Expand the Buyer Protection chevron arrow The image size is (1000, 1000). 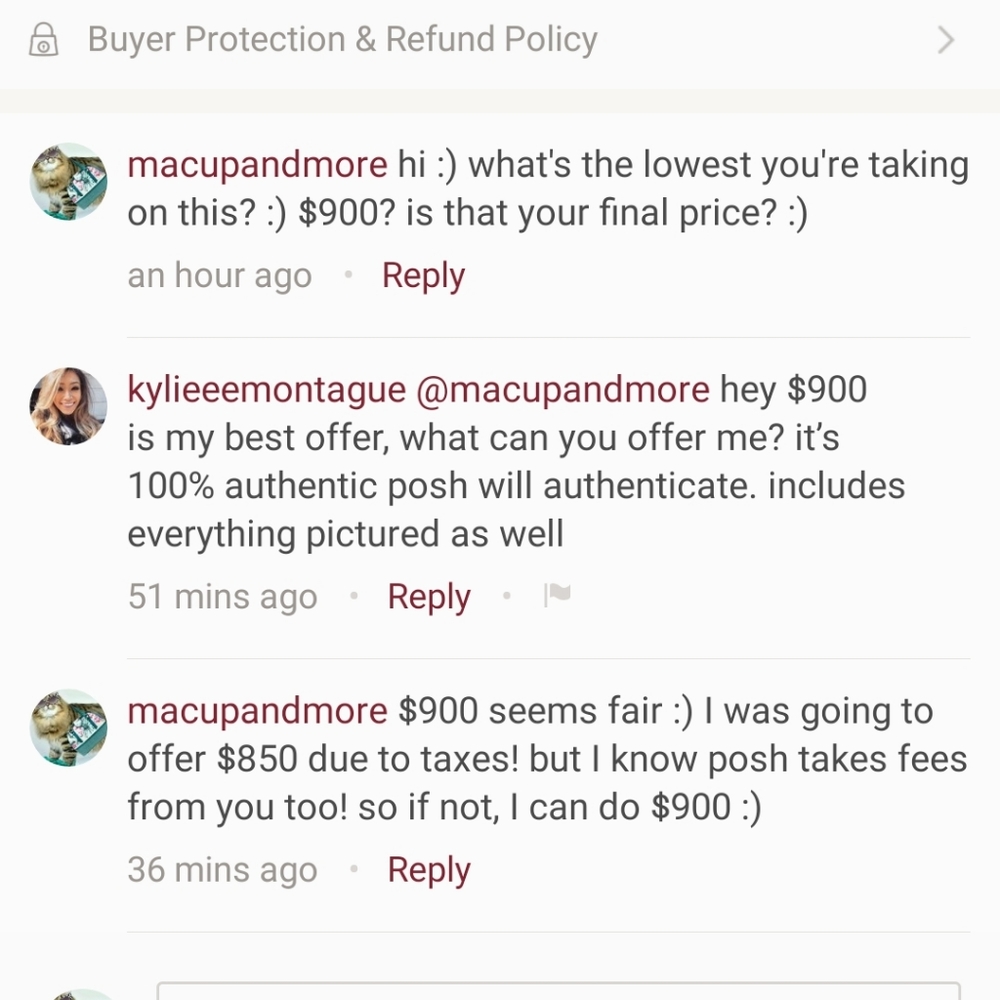[946, 40]
